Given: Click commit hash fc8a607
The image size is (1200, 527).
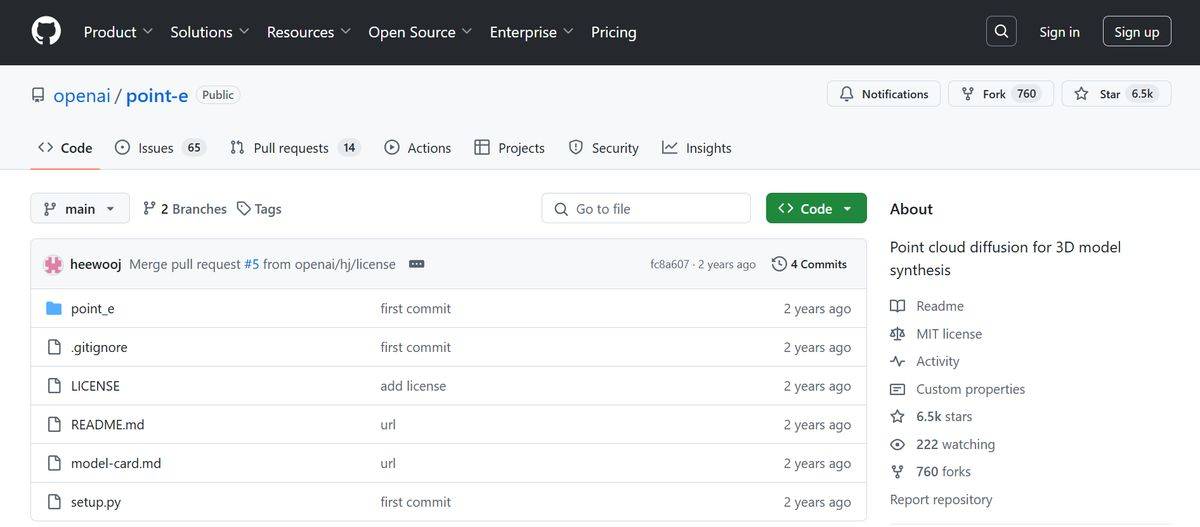Looking at the screenshot, I should [x=669, y=265].
